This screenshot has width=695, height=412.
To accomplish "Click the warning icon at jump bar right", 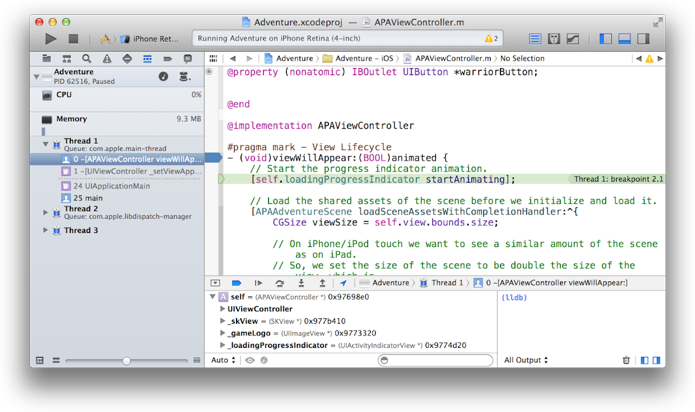I will [x=649, y=58].
